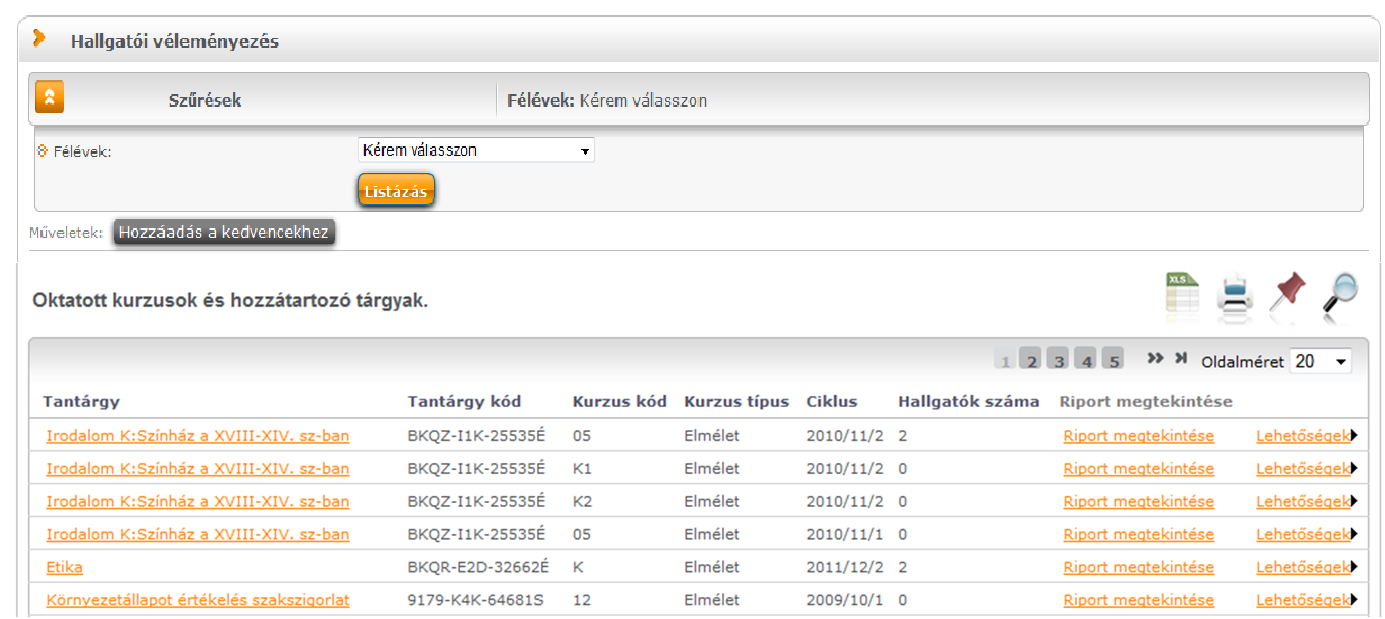Sort by Tantárgy kód column header
Image resolution: width=1385 pixels, height=619 pixels.
pyautogui.click(x=464, y=402)
